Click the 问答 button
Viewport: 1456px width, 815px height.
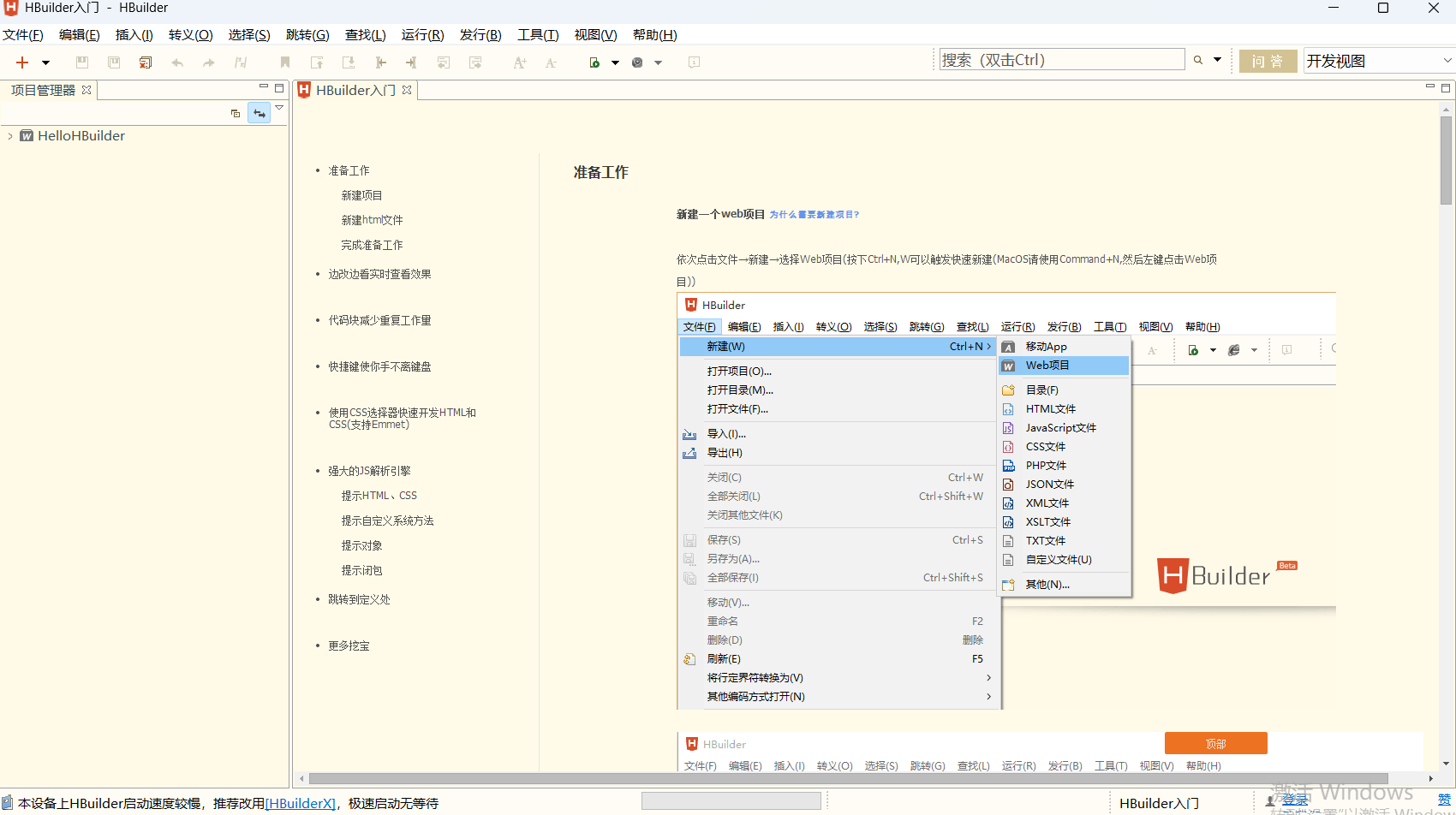1268,61
